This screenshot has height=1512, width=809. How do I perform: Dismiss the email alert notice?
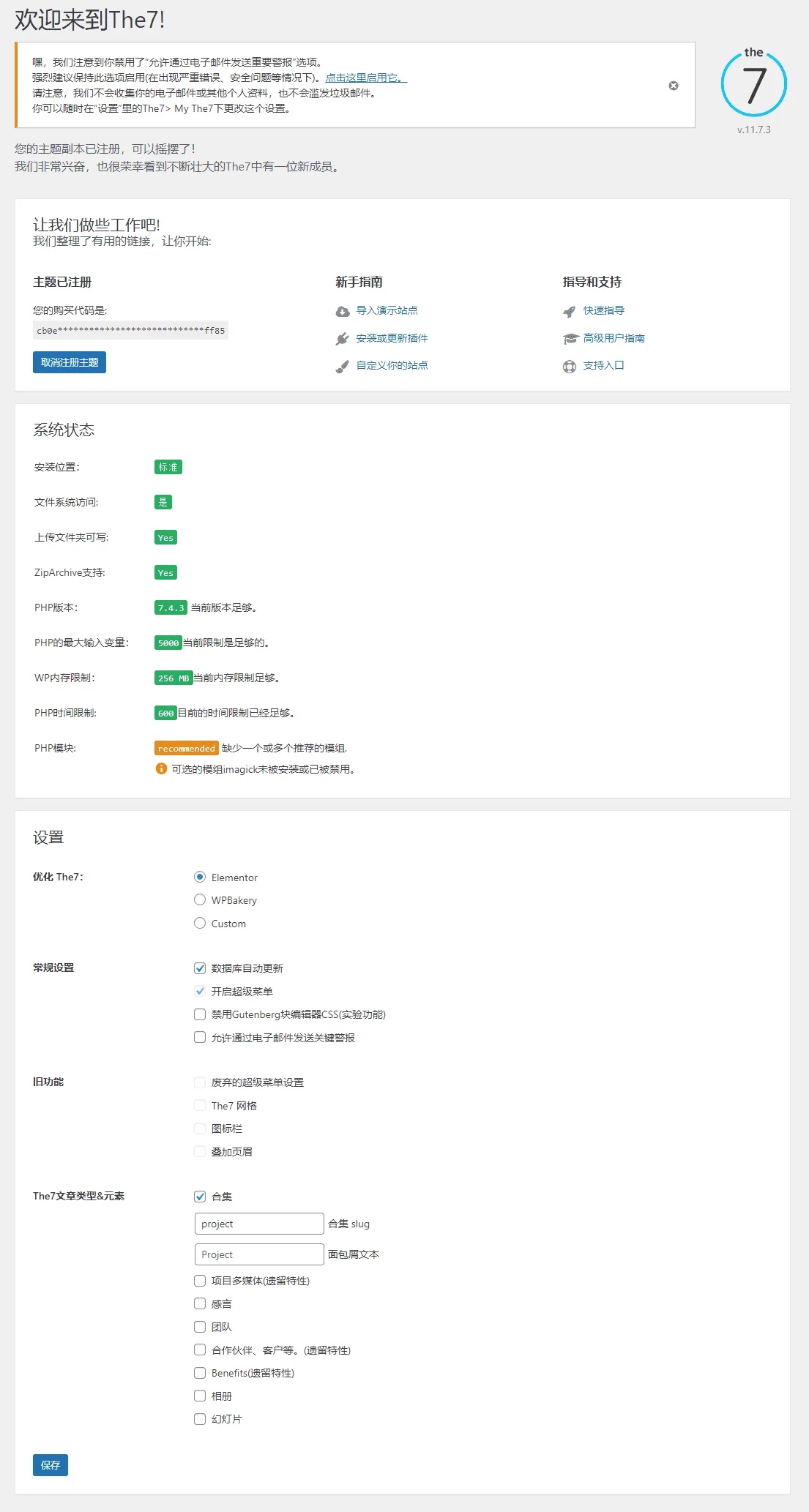point(674,86)
